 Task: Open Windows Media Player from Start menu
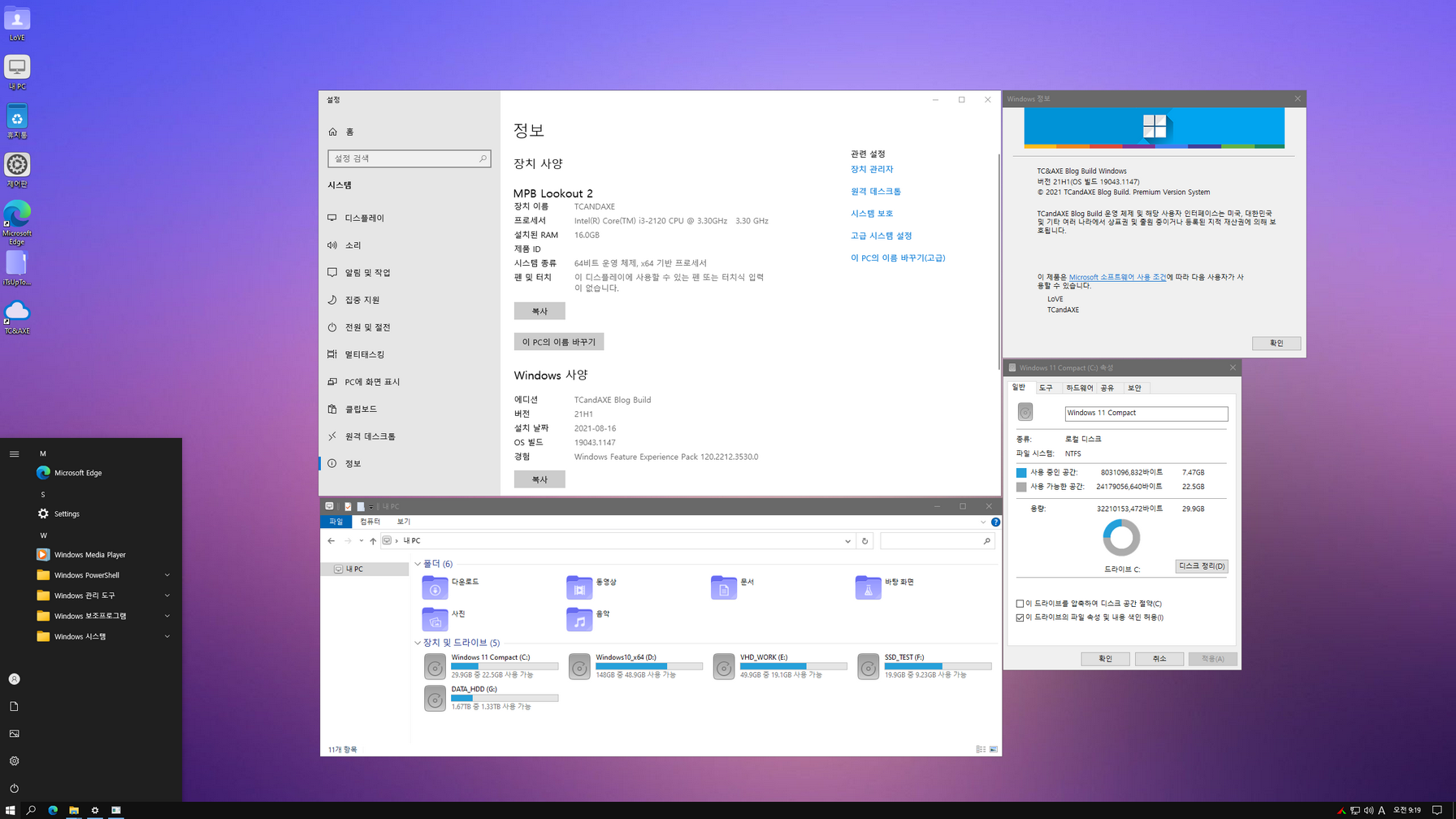tap(89, 555)
